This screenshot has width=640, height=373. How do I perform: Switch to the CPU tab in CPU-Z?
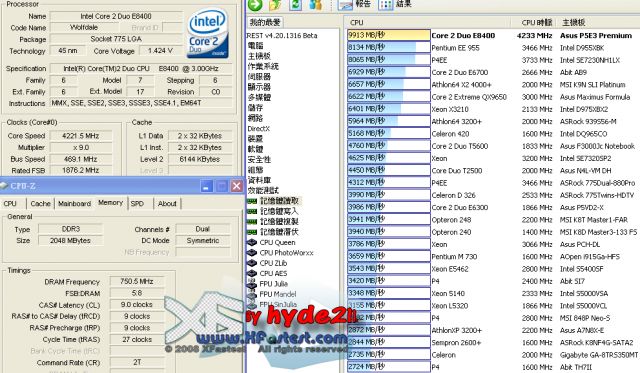click(10, 204)
